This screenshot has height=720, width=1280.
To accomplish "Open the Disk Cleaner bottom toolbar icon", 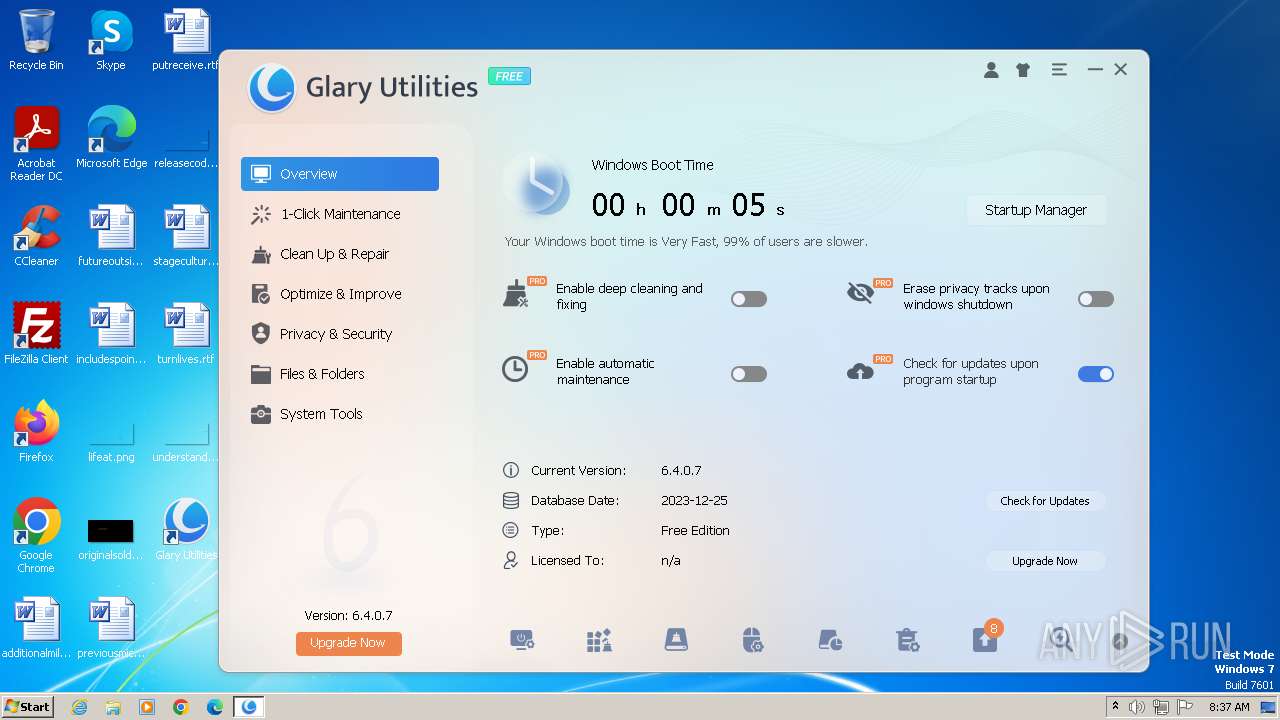I will point(676,641).
